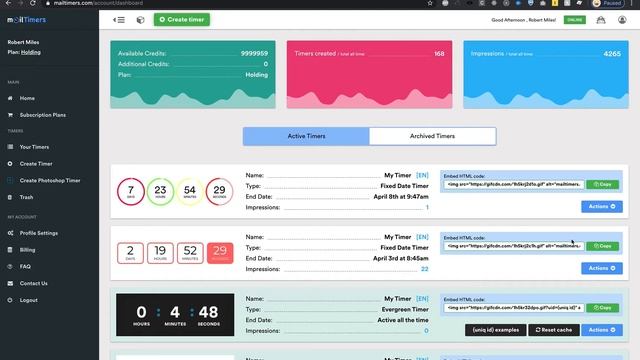Open FAQ in the sidebar
640x360 pixels.
(x=25, y=267)
